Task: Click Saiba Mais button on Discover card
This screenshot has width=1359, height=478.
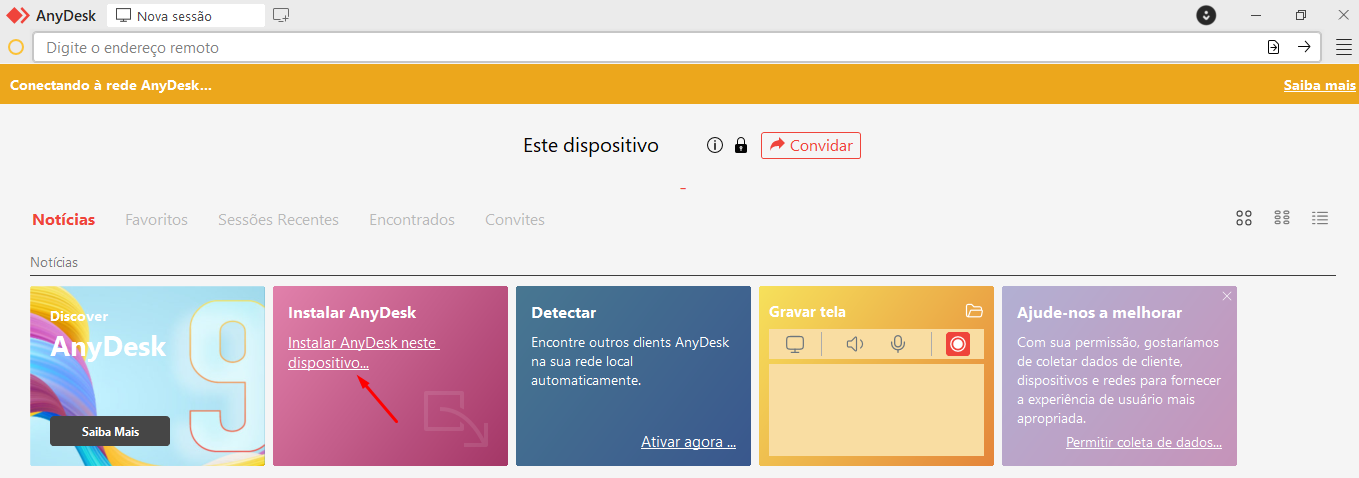Action: click(x=110, y=431)
